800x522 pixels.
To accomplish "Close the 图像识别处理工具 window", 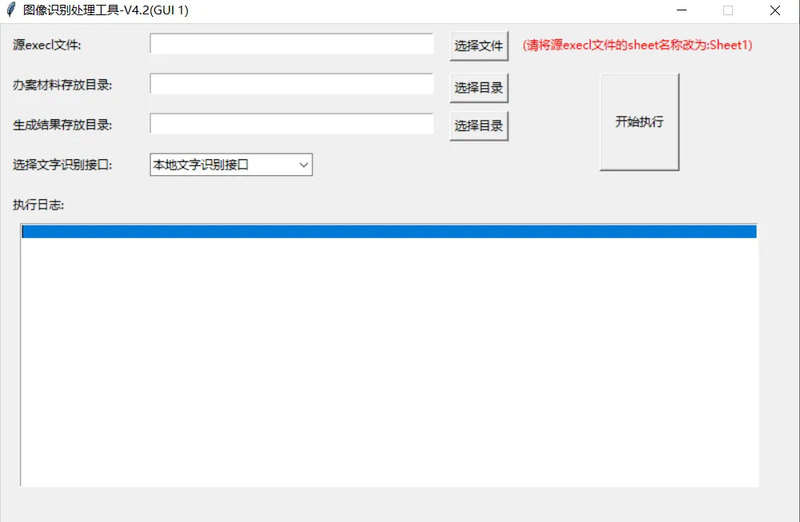I will 775,10.
